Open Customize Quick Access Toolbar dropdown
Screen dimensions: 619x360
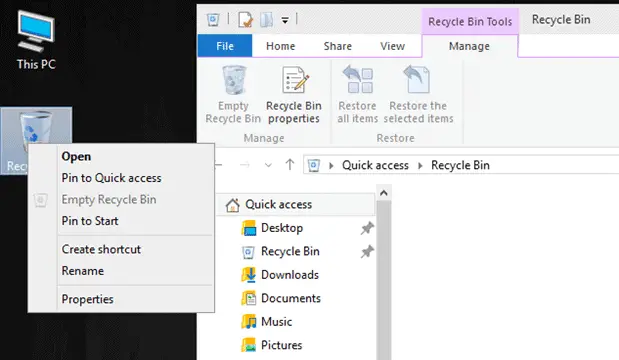(285, 20)
